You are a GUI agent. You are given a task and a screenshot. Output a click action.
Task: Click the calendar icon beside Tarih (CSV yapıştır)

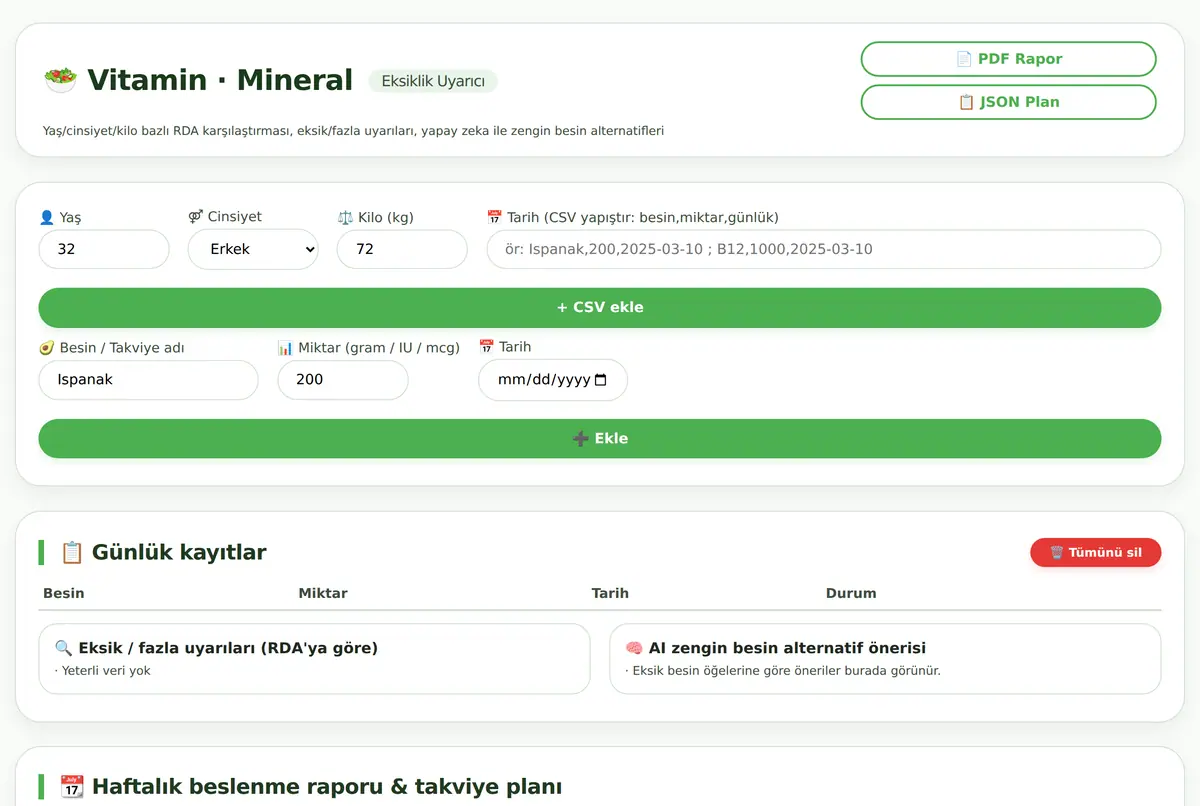(x=494, y=217)
